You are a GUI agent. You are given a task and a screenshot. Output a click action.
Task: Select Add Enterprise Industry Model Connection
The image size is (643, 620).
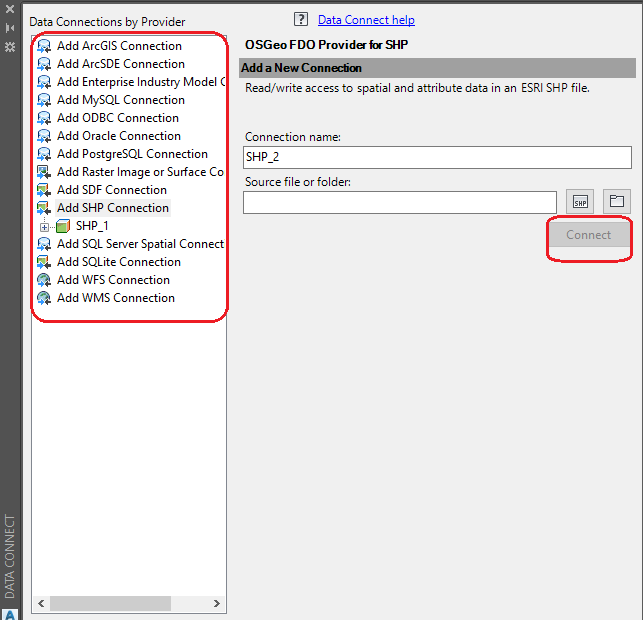141,82
